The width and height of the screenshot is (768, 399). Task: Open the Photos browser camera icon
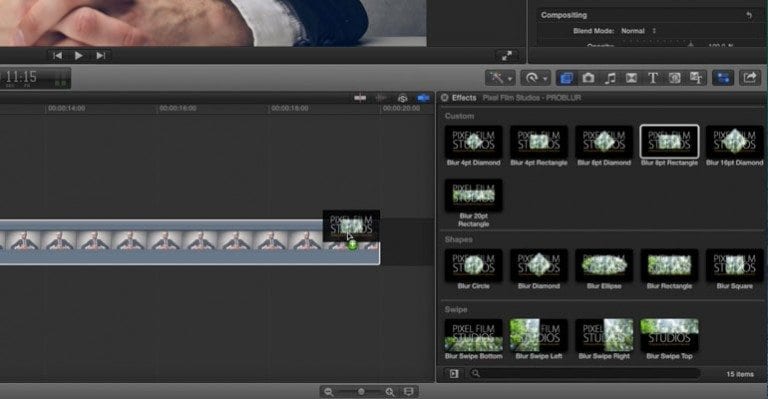(588, 78)
